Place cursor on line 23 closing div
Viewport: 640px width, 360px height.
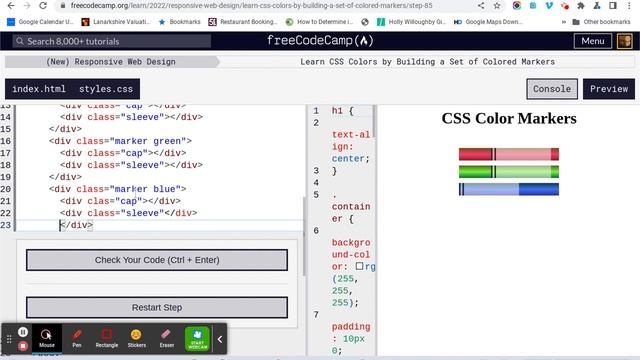76,225
